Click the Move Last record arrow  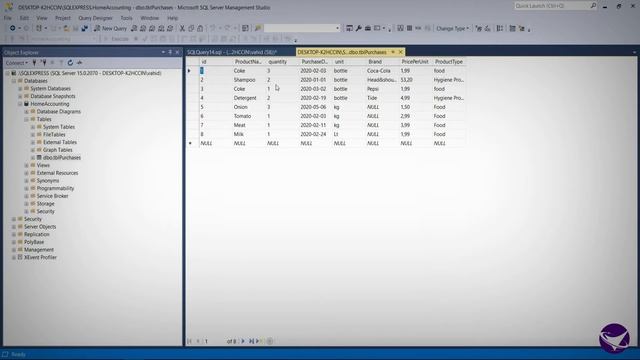coord(251,341)
